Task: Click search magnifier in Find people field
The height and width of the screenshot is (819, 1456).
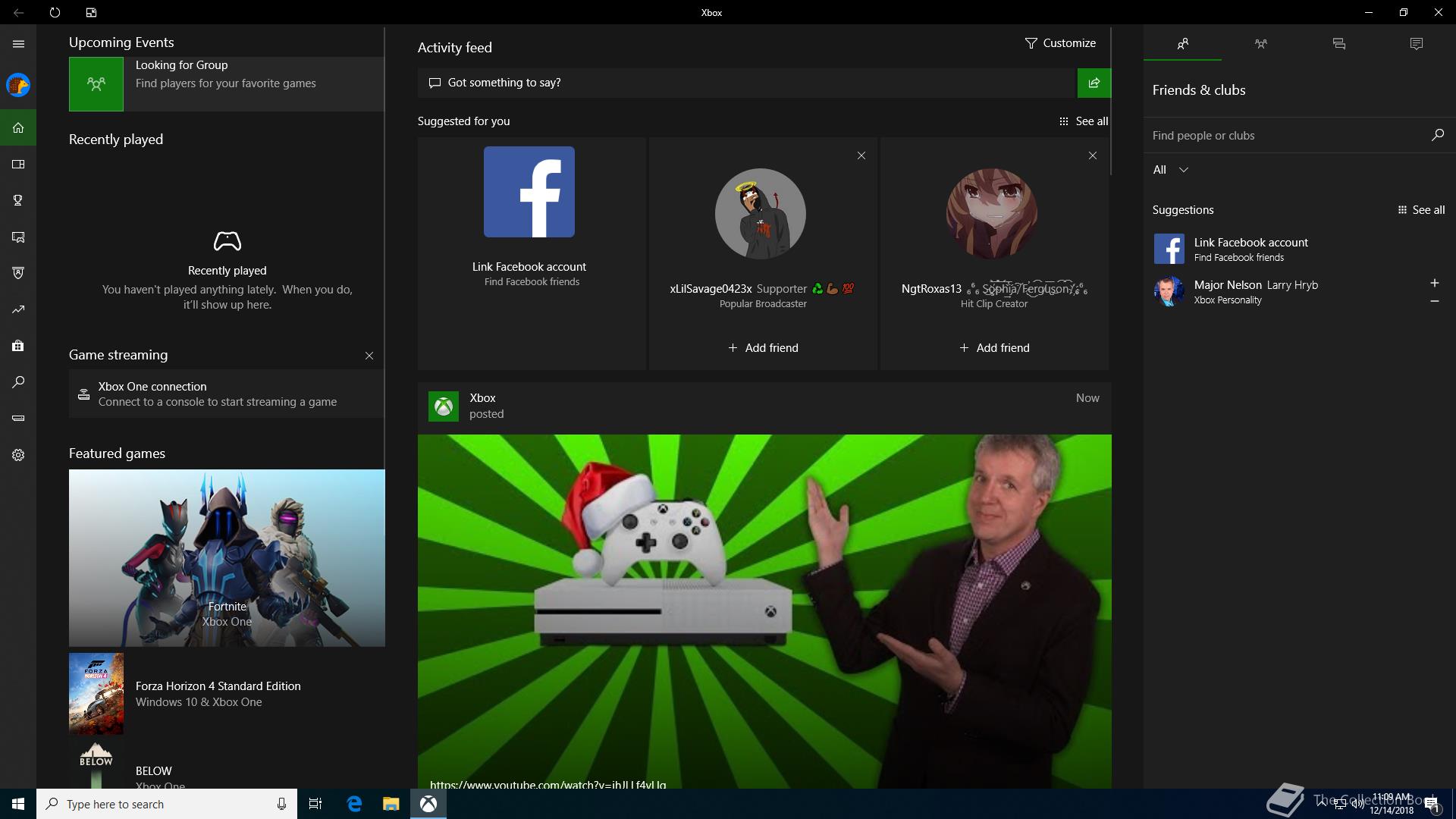Action: click(1437, 135)
